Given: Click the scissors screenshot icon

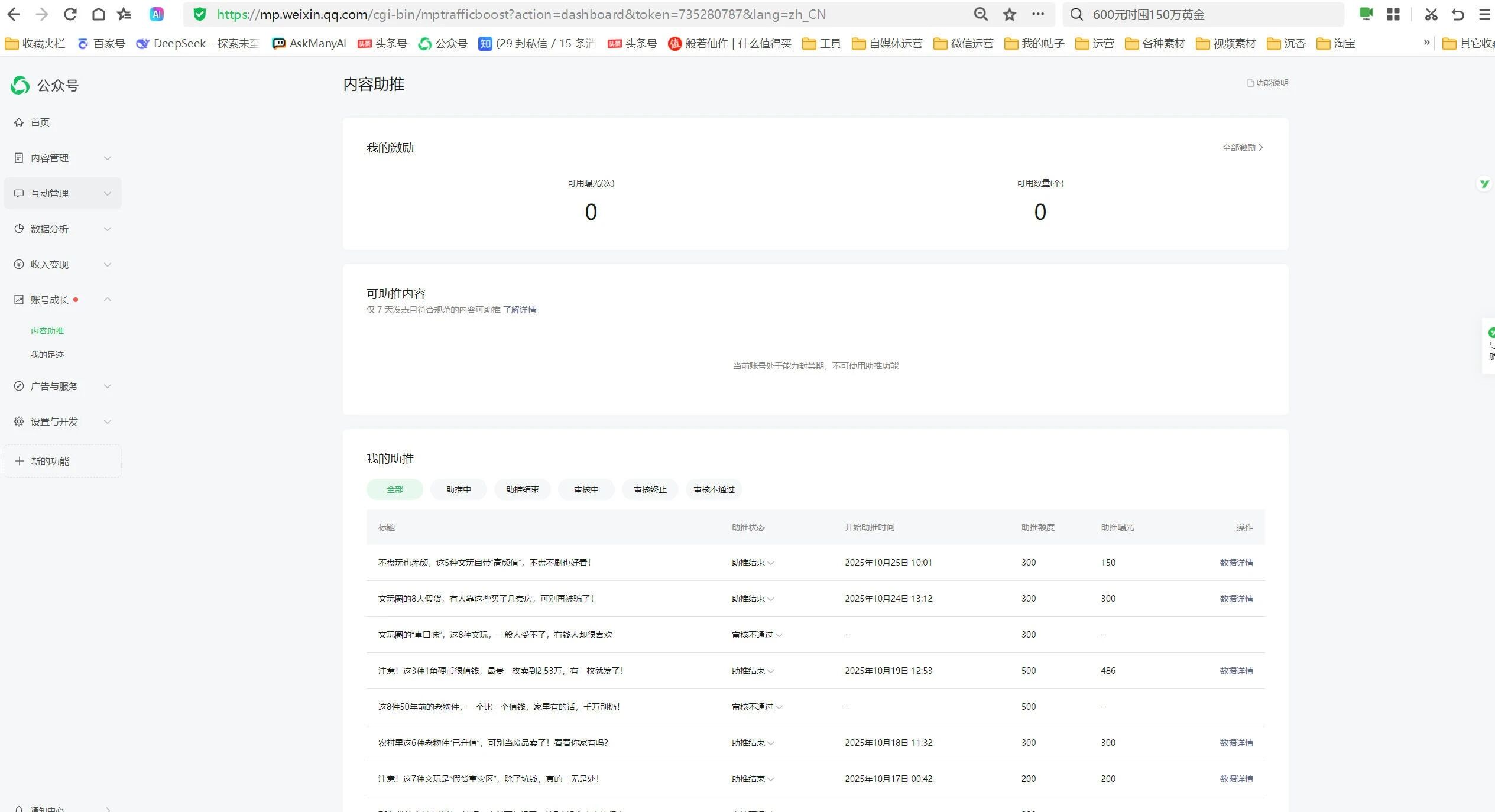Looking at the screenshot, I should pyautogui.click(x=1431, y=14).
